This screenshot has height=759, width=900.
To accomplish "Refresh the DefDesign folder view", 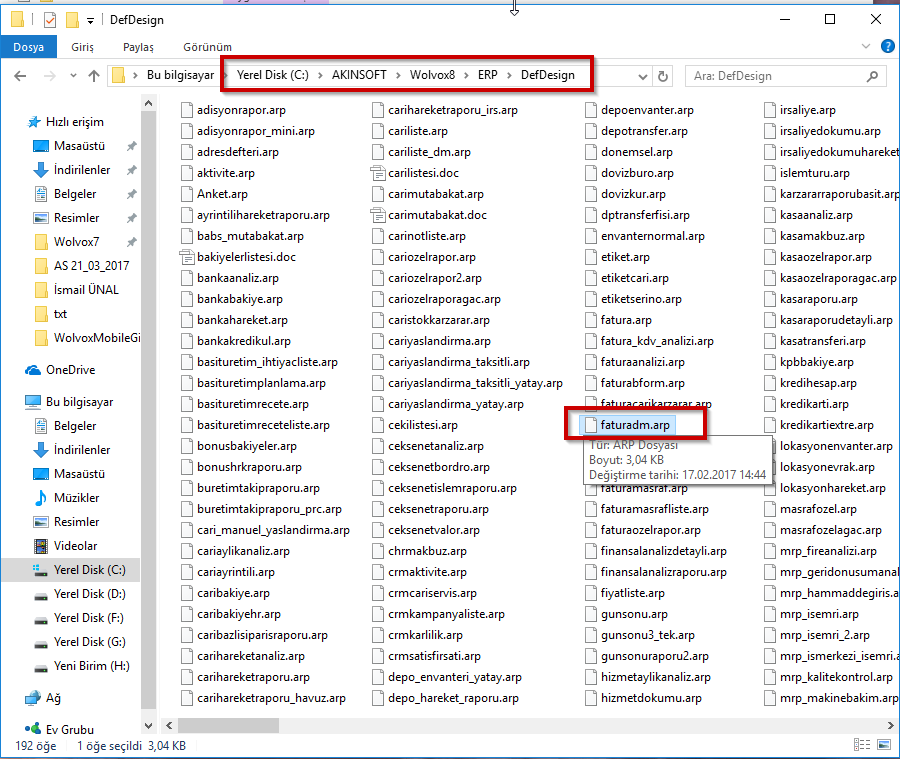I will coord(663,76).
